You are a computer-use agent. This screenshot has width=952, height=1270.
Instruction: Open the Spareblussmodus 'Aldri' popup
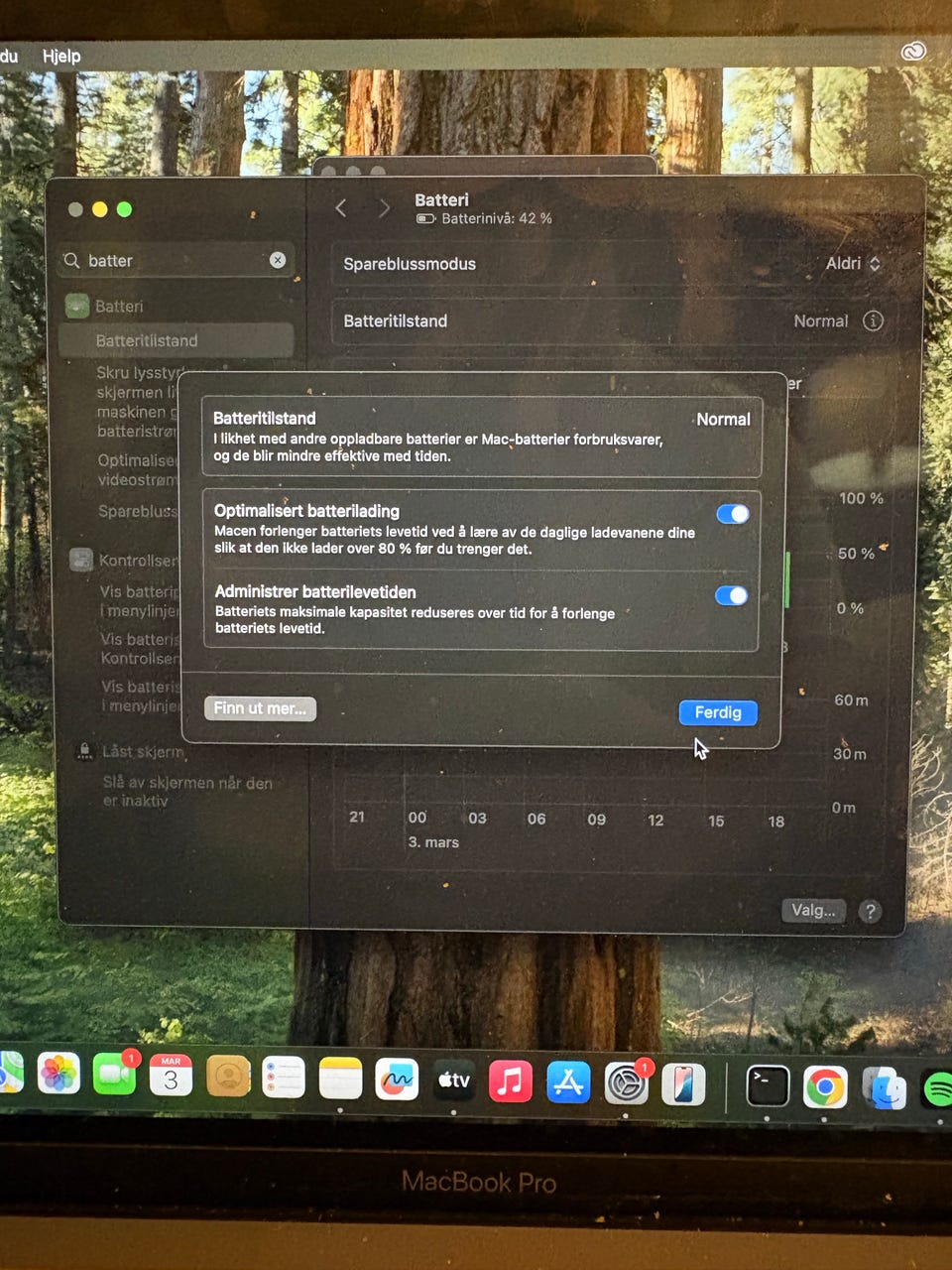pos(853,263)
